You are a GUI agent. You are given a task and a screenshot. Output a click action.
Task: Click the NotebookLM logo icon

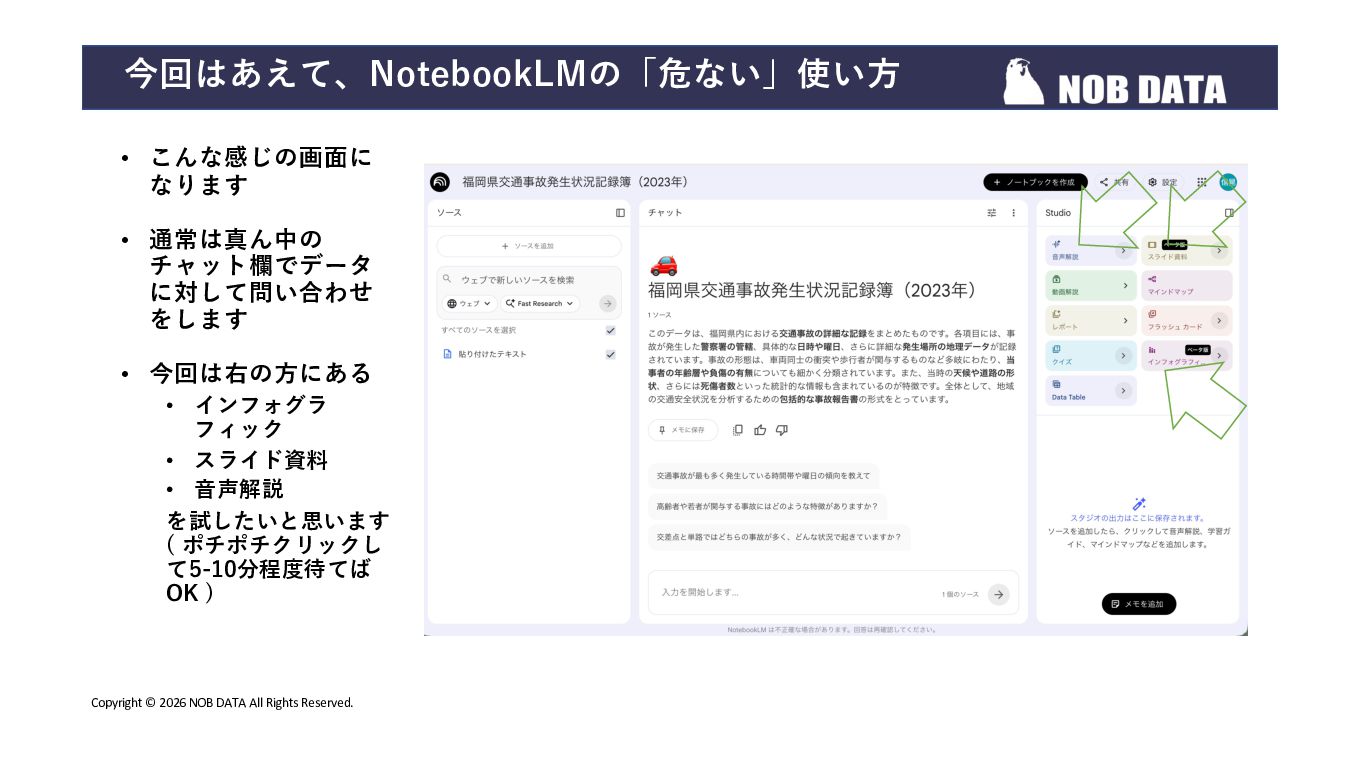(x=440, y=182)
